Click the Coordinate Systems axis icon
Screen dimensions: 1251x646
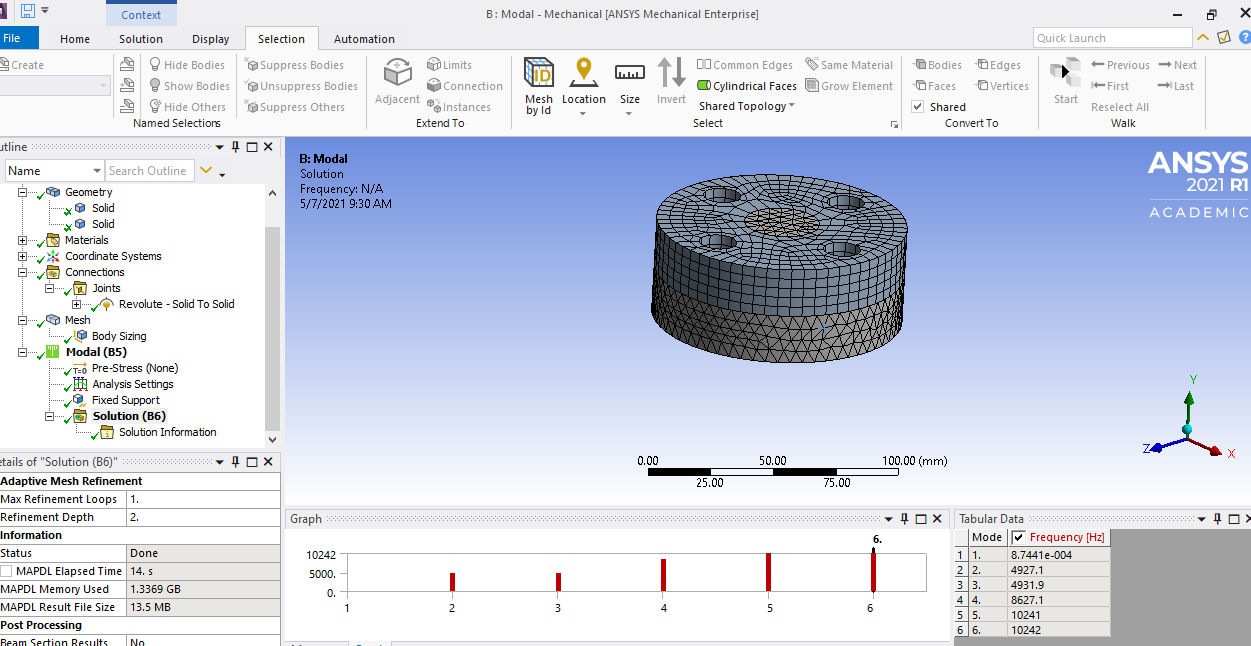tap(53, 256)
